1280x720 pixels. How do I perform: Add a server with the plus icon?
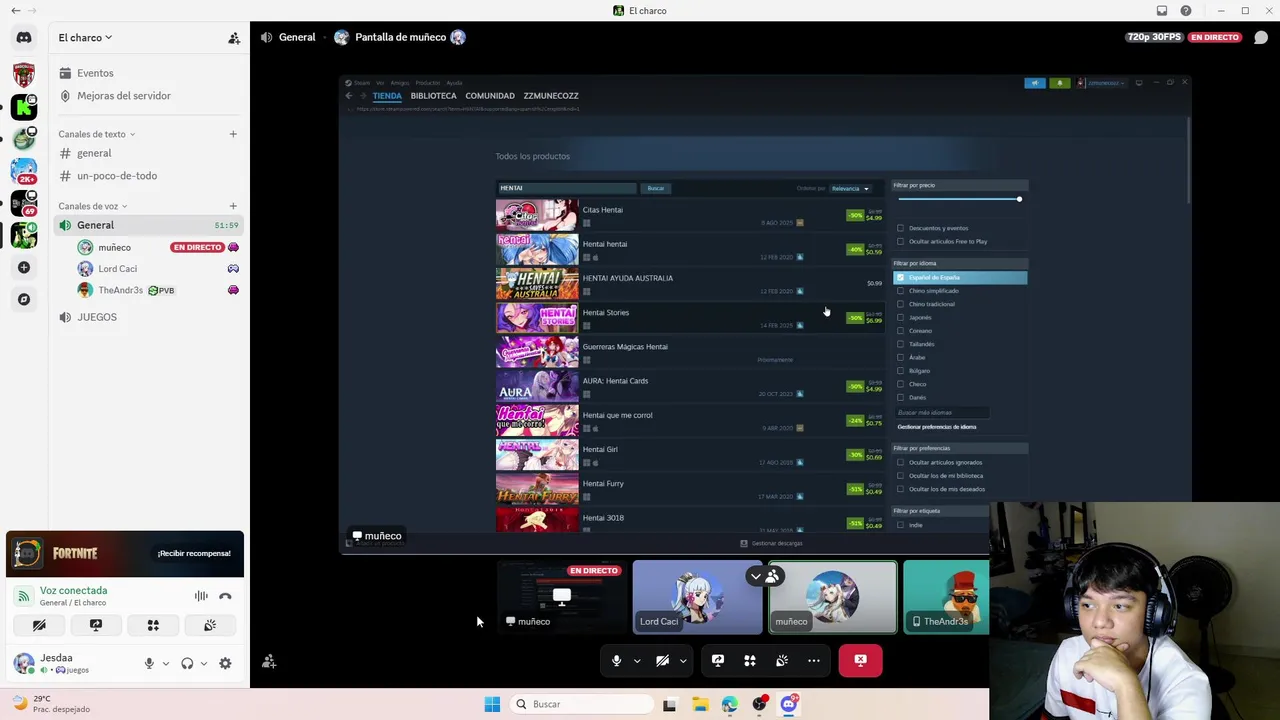click(x=24, y=267)
